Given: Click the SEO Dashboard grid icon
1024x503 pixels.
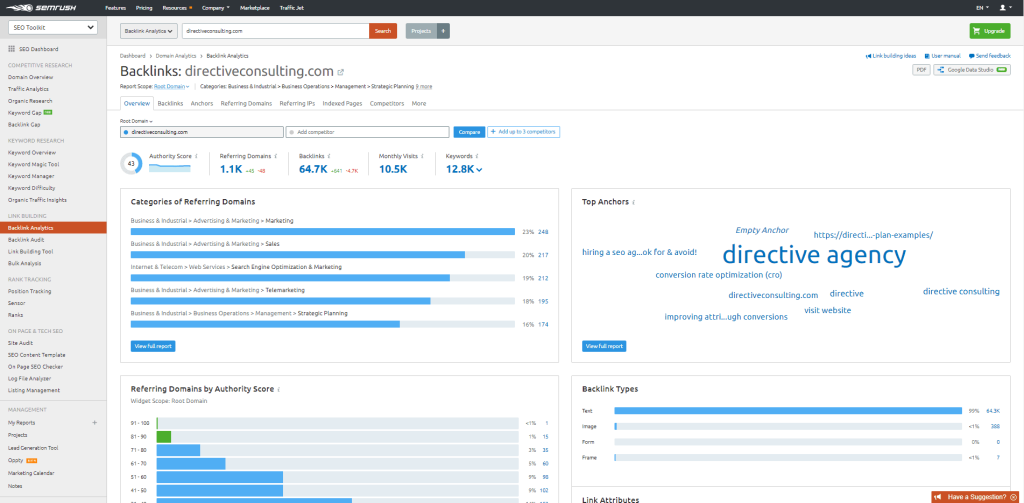Looking at the screenshot, I should (12, 49).
